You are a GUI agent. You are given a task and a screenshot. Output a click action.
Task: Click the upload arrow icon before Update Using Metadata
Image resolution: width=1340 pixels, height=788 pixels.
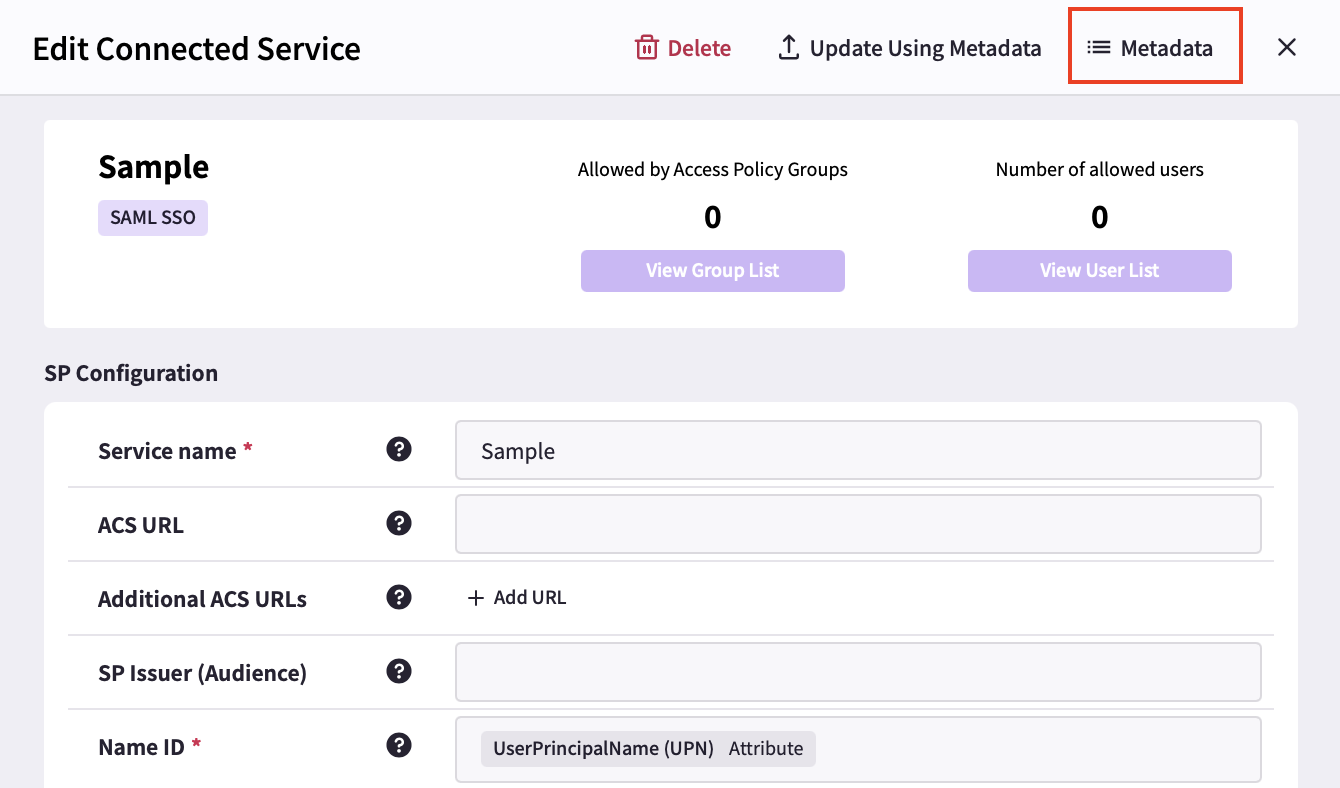pos(789,47)
